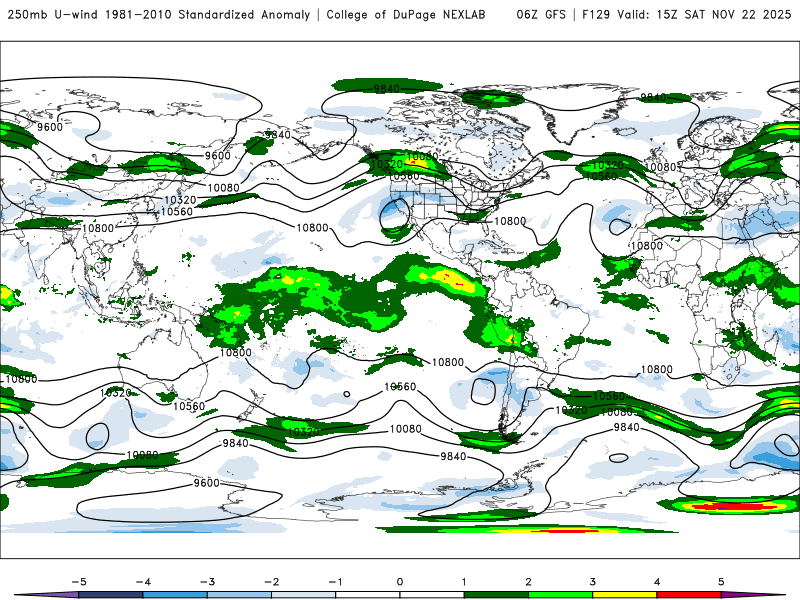This screenshot has height=600, width=800.
Task: Click the '-4' colorbar tick label
Action: point(143,582)
